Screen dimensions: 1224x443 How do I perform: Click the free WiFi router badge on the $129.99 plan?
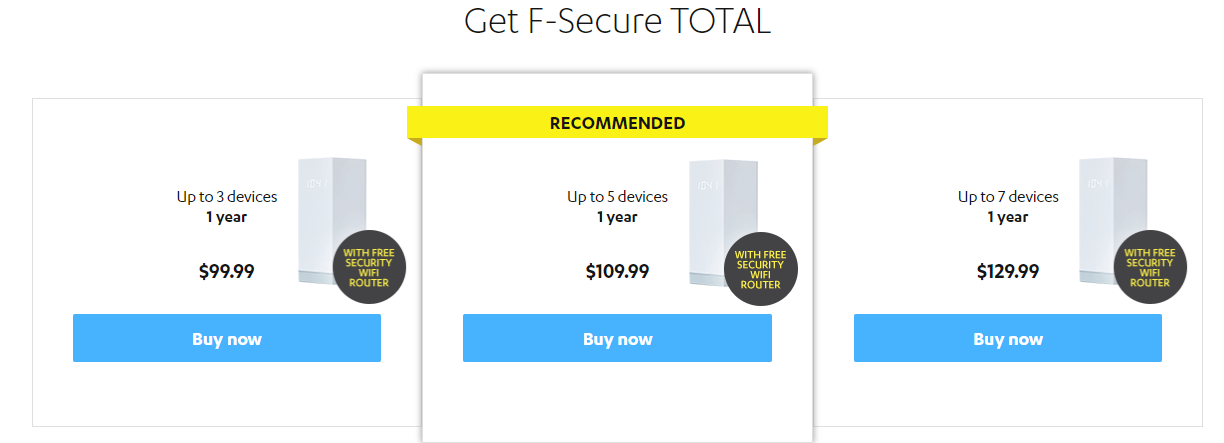(x=1150, y=267)
